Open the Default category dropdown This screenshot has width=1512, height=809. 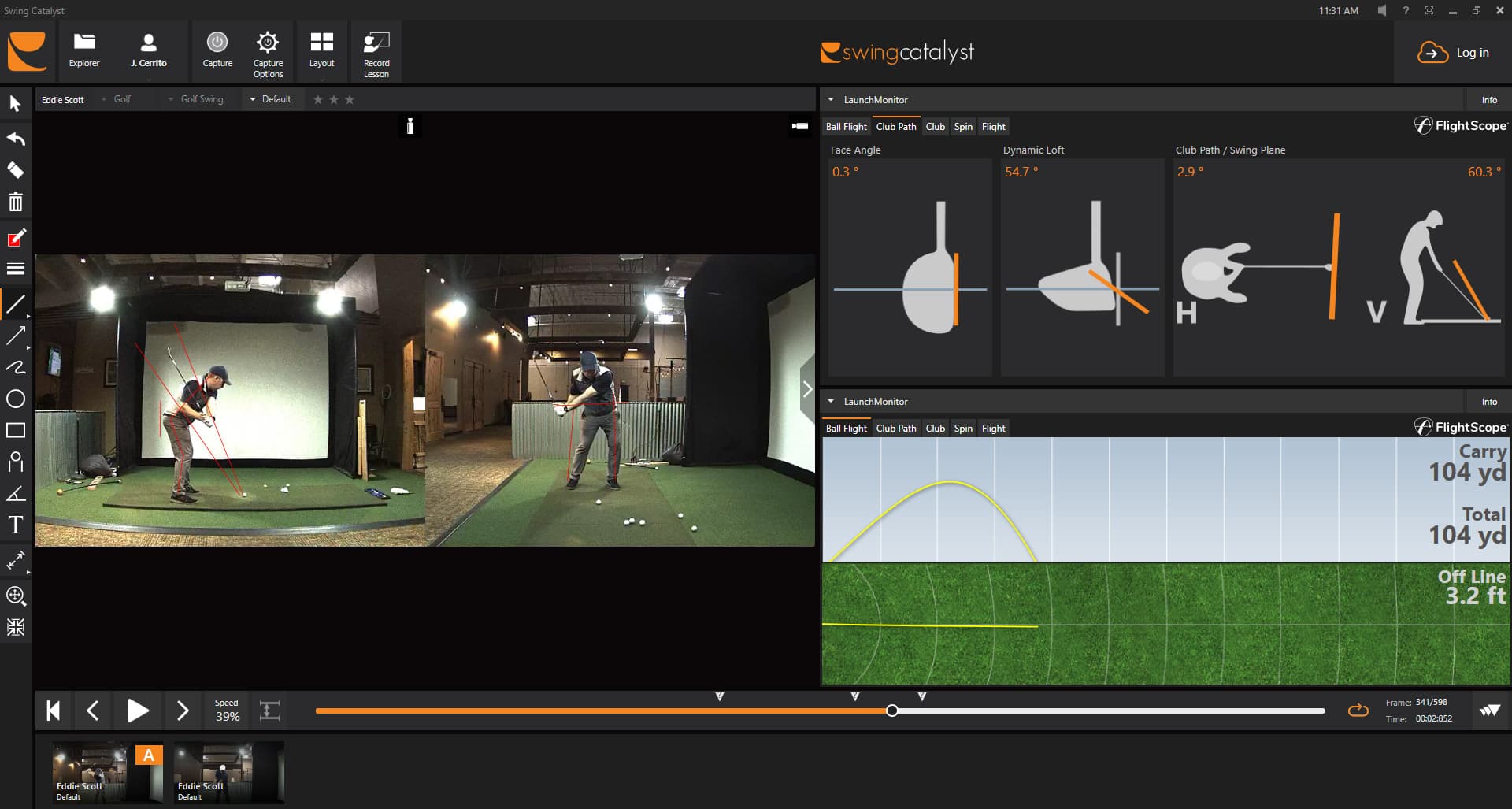click(270, 99)
